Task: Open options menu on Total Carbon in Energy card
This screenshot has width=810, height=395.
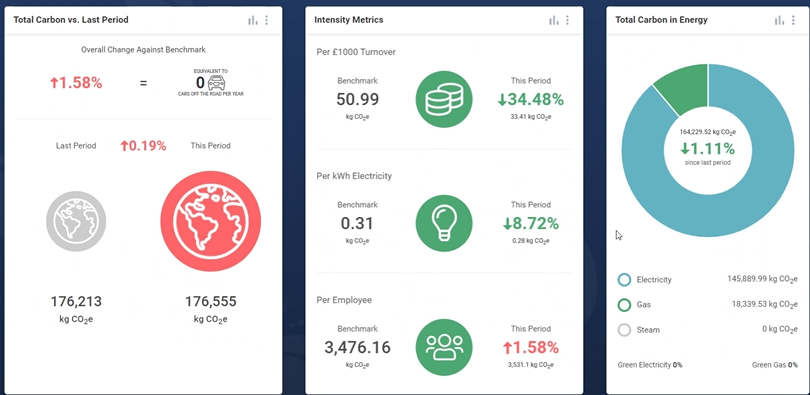Action: pos(793,20)
